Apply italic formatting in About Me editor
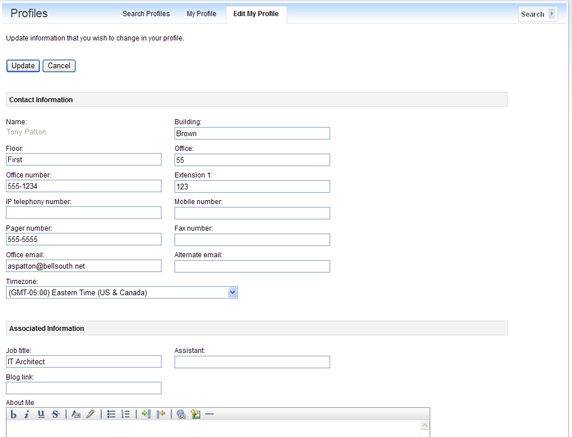 coord(27,414)
